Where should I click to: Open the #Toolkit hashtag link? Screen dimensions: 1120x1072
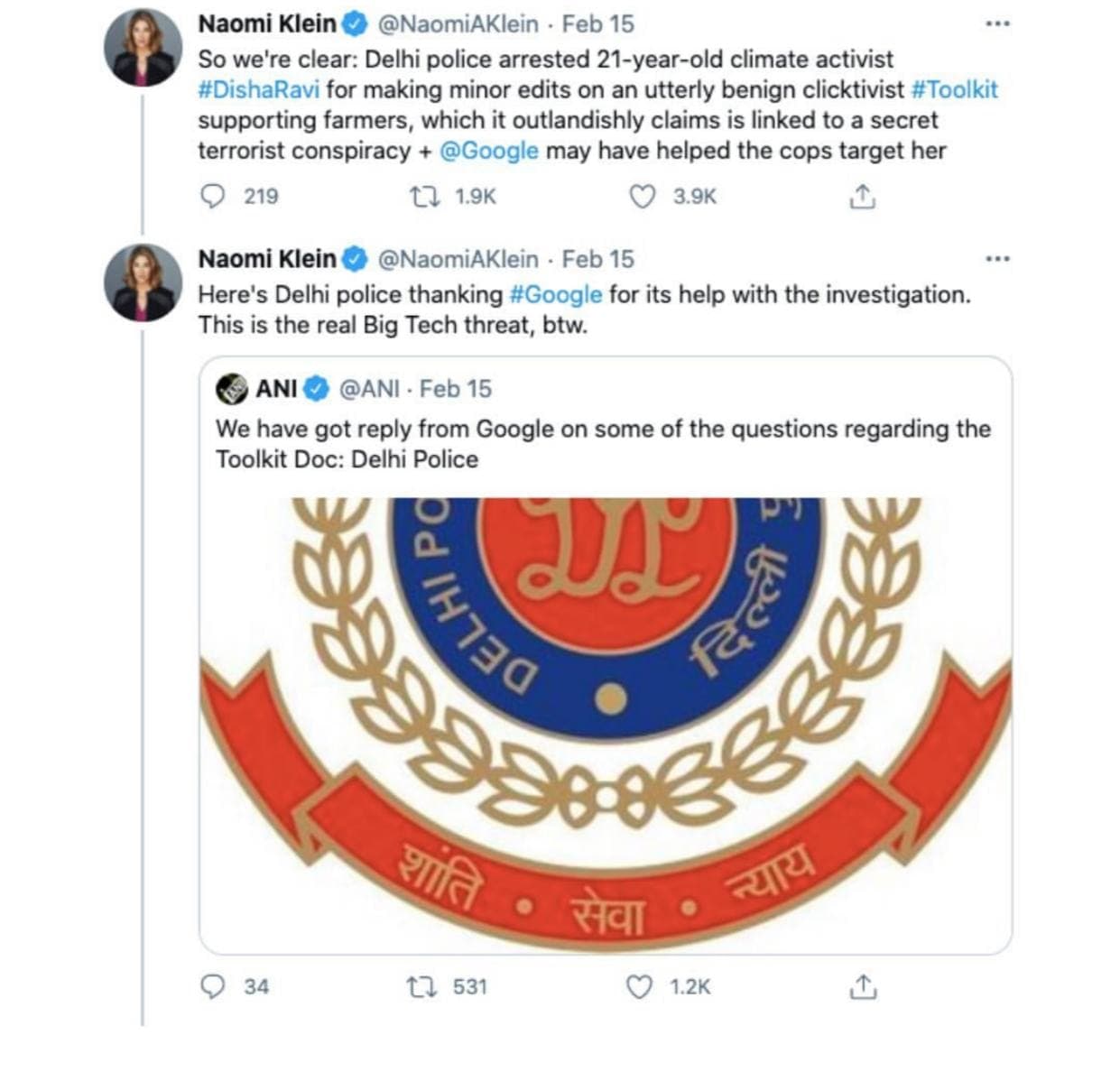tap(954, 90)
